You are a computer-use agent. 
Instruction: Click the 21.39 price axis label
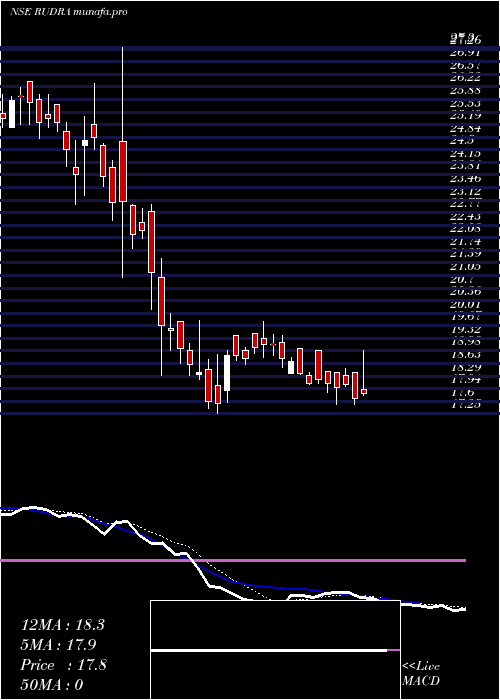465,254
